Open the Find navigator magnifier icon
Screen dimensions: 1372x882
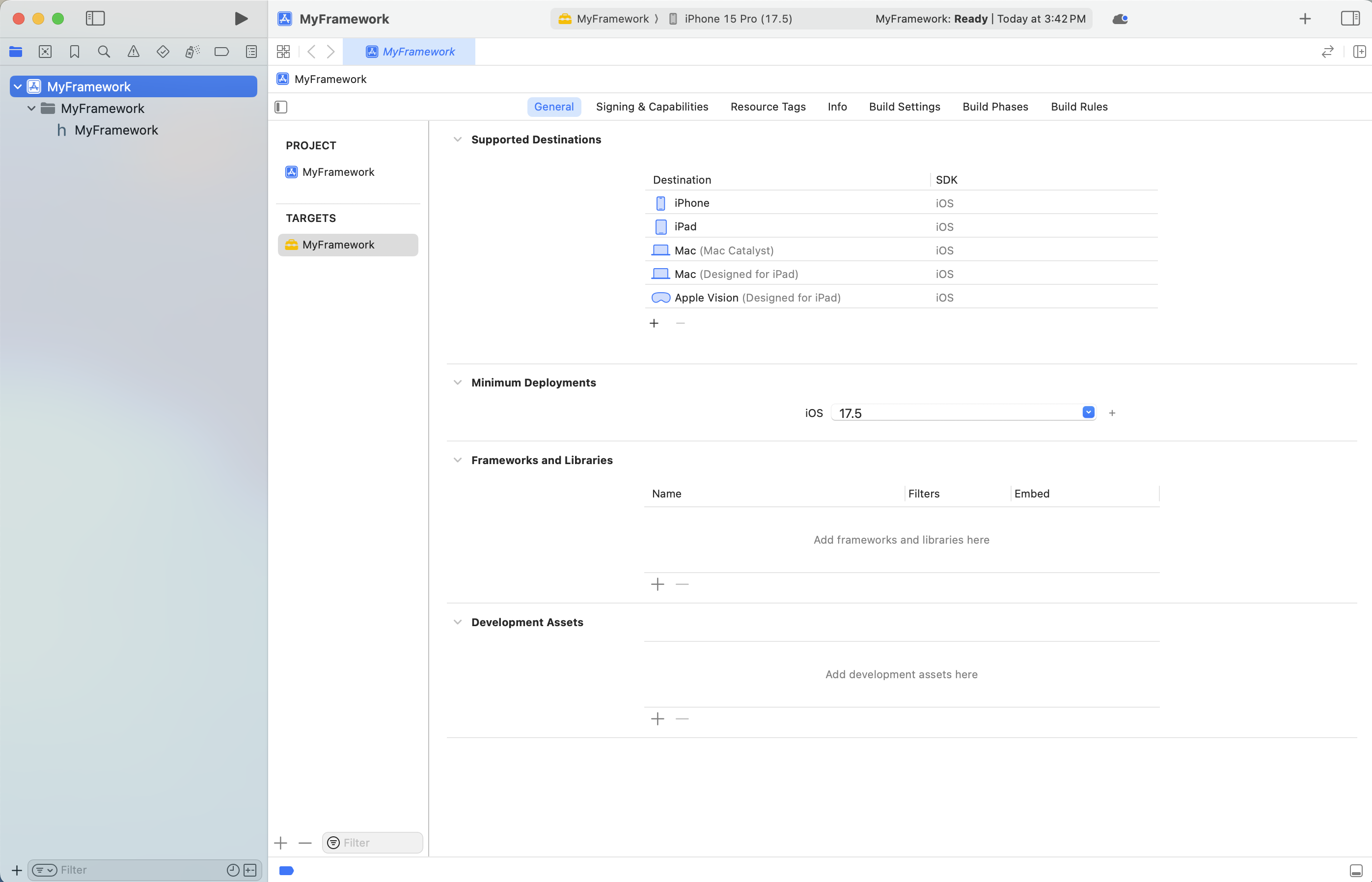(104, 52)
